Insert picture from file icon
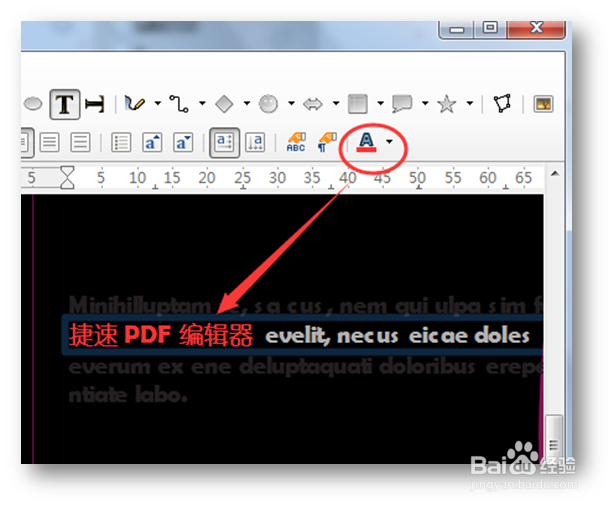614x506 pixels. [x=544, y=104]
